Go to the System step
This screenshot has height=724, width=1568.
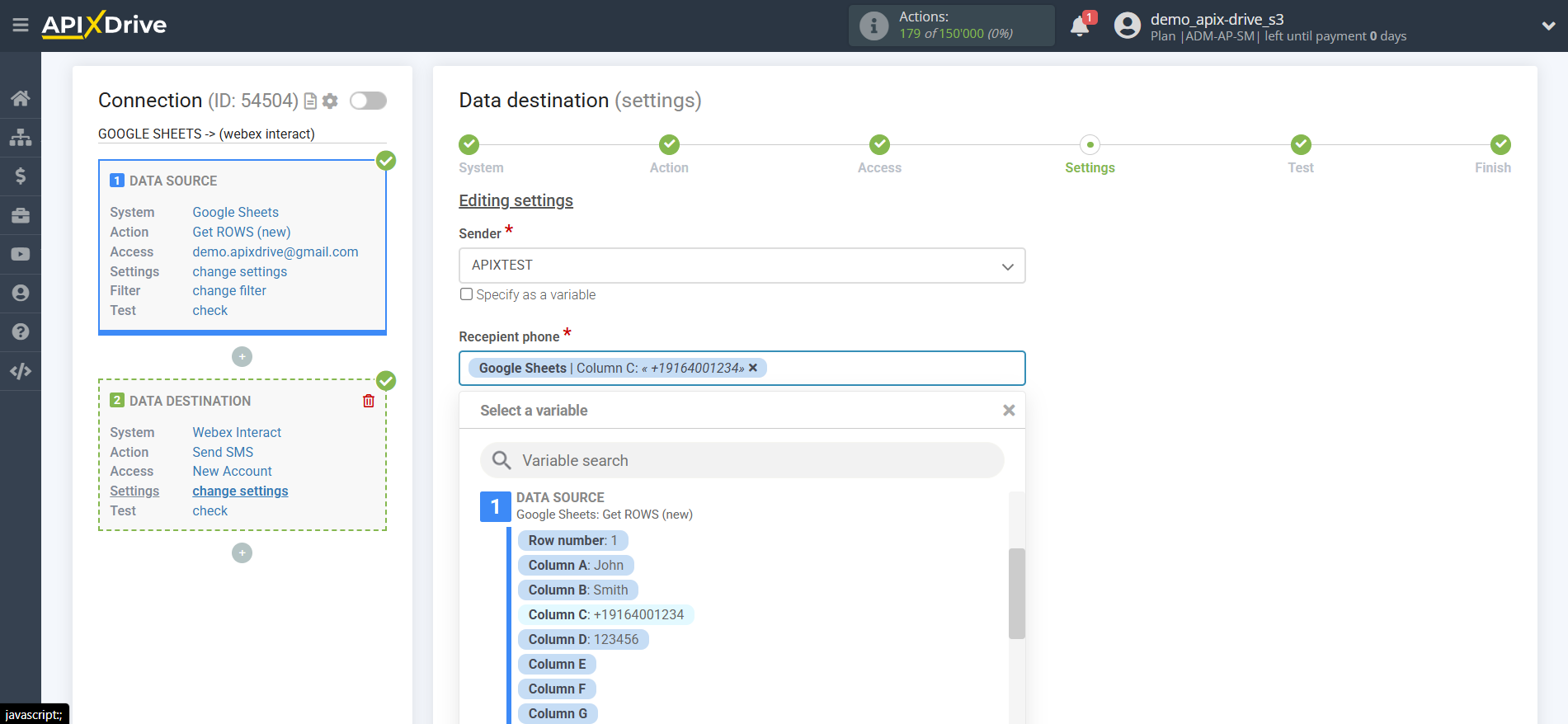[469, 145]
